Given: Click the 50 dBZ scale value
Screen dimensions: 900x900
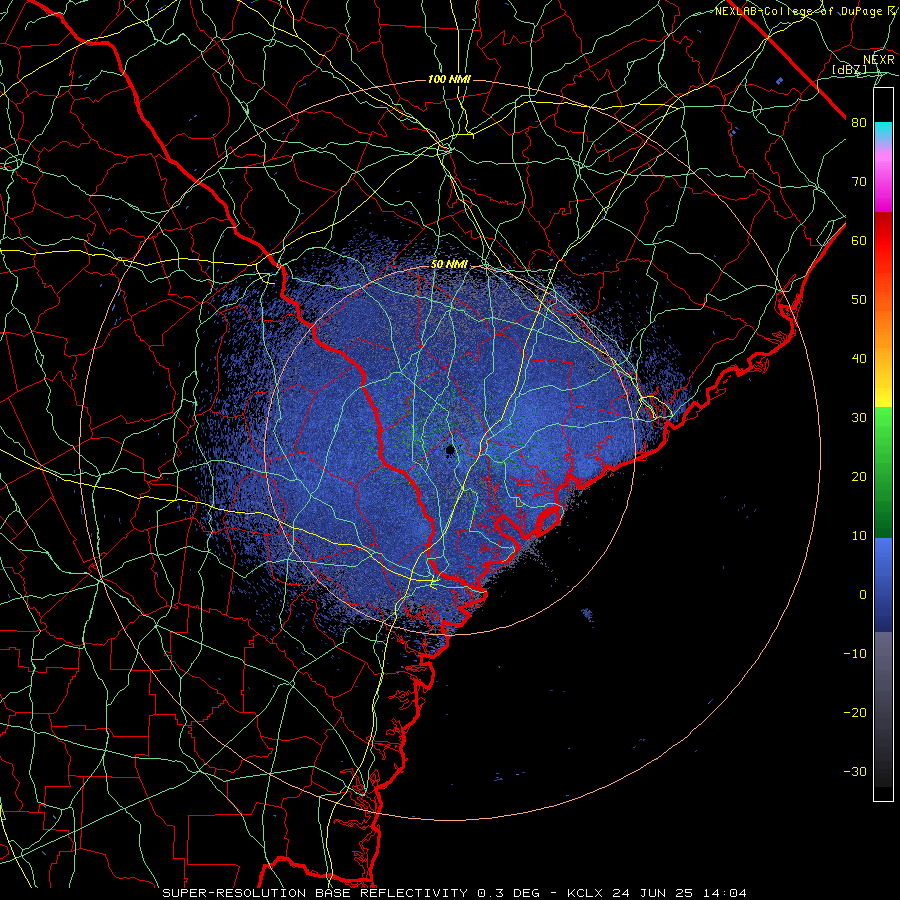Looking at the screenshot, I should 859,300.
